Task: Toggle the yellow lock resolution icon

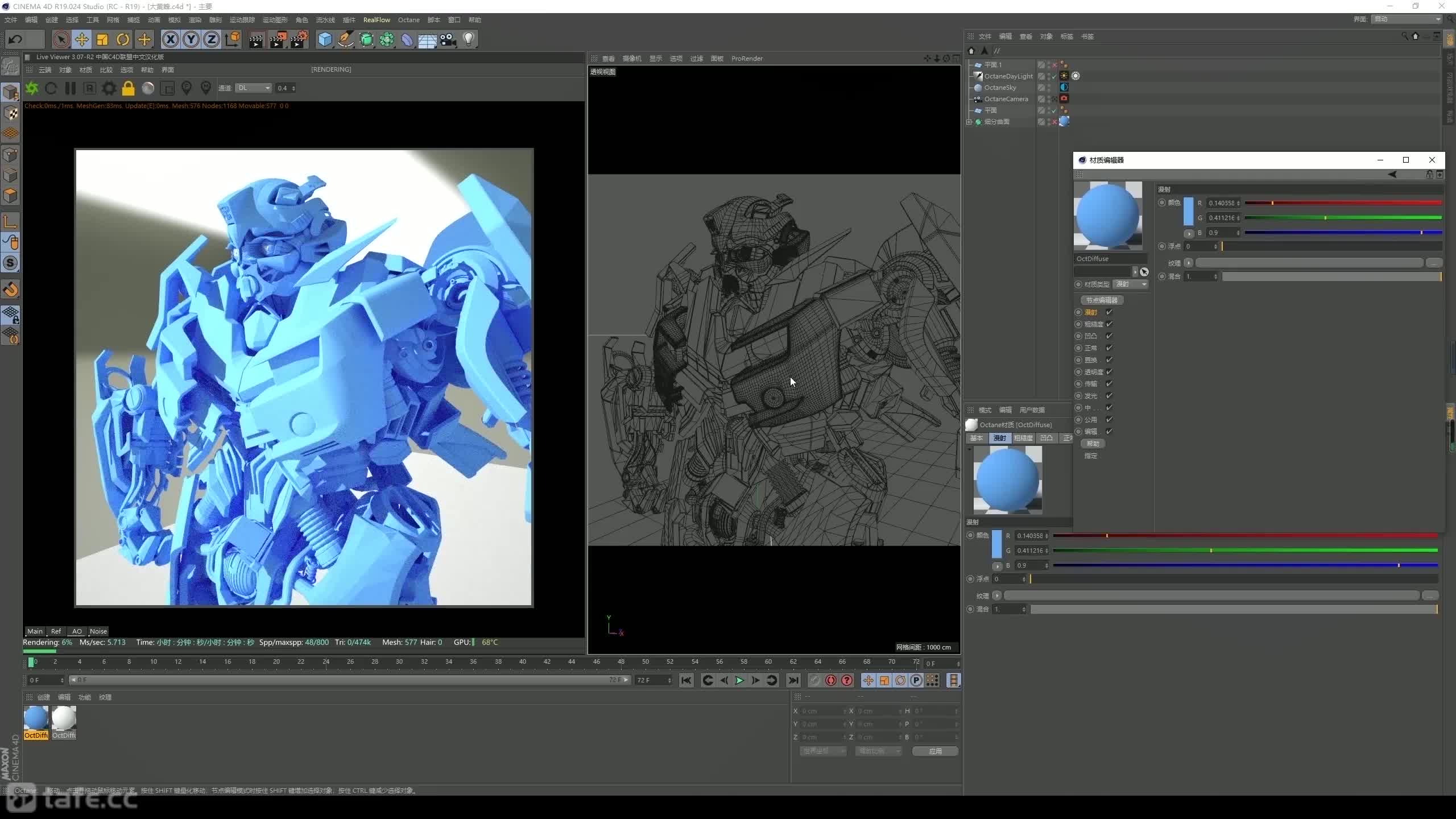Action: (129, 88)
